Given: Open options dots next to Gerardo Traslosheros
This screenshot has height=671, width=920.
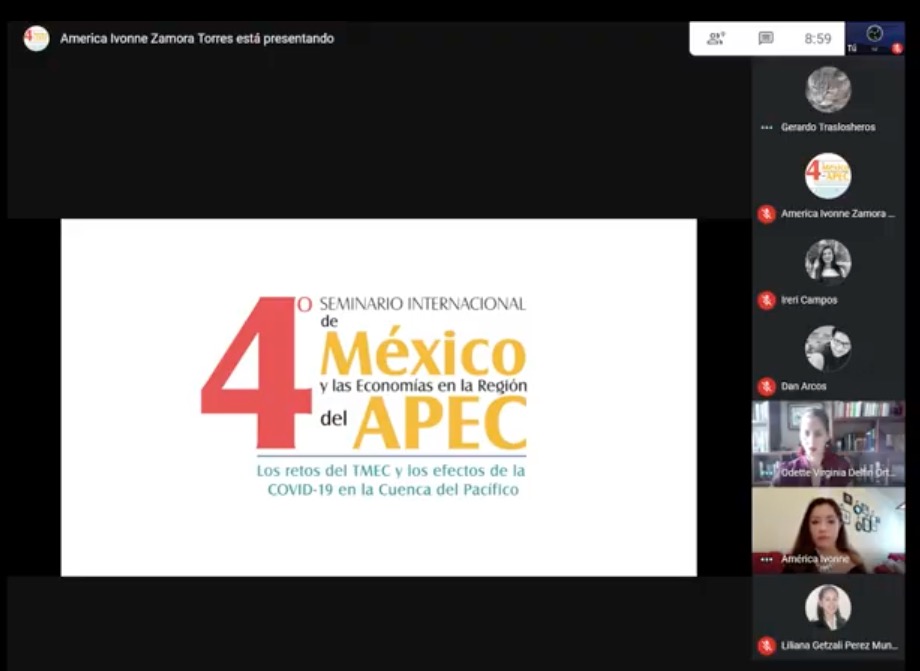Looking at the screenshot, I should pyautogui.click(x=766, y=127).
